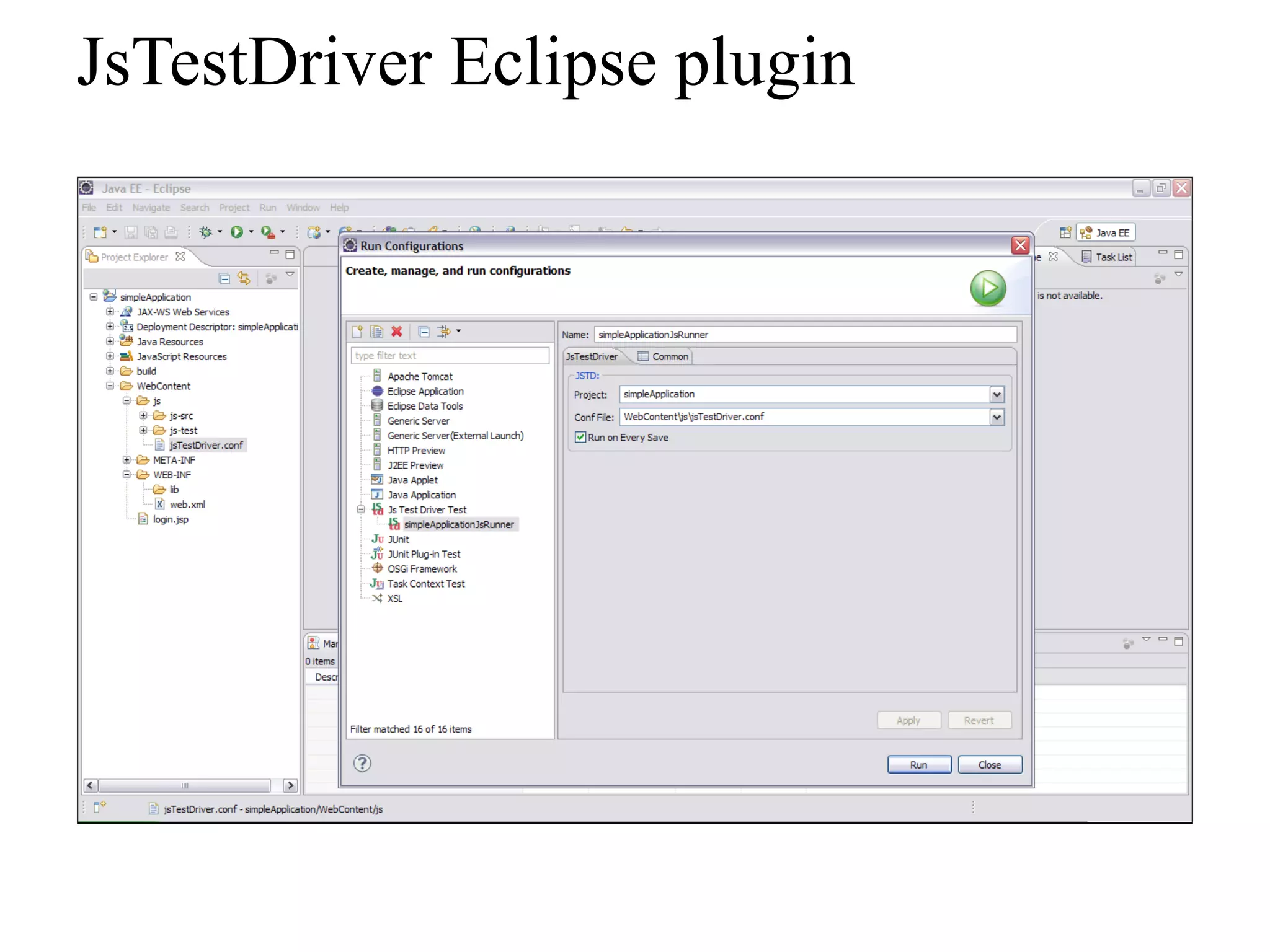Screen dimensions: 1270x952
Task: Open the Project dropdown arrow
Action: click(x=996, y=394)
